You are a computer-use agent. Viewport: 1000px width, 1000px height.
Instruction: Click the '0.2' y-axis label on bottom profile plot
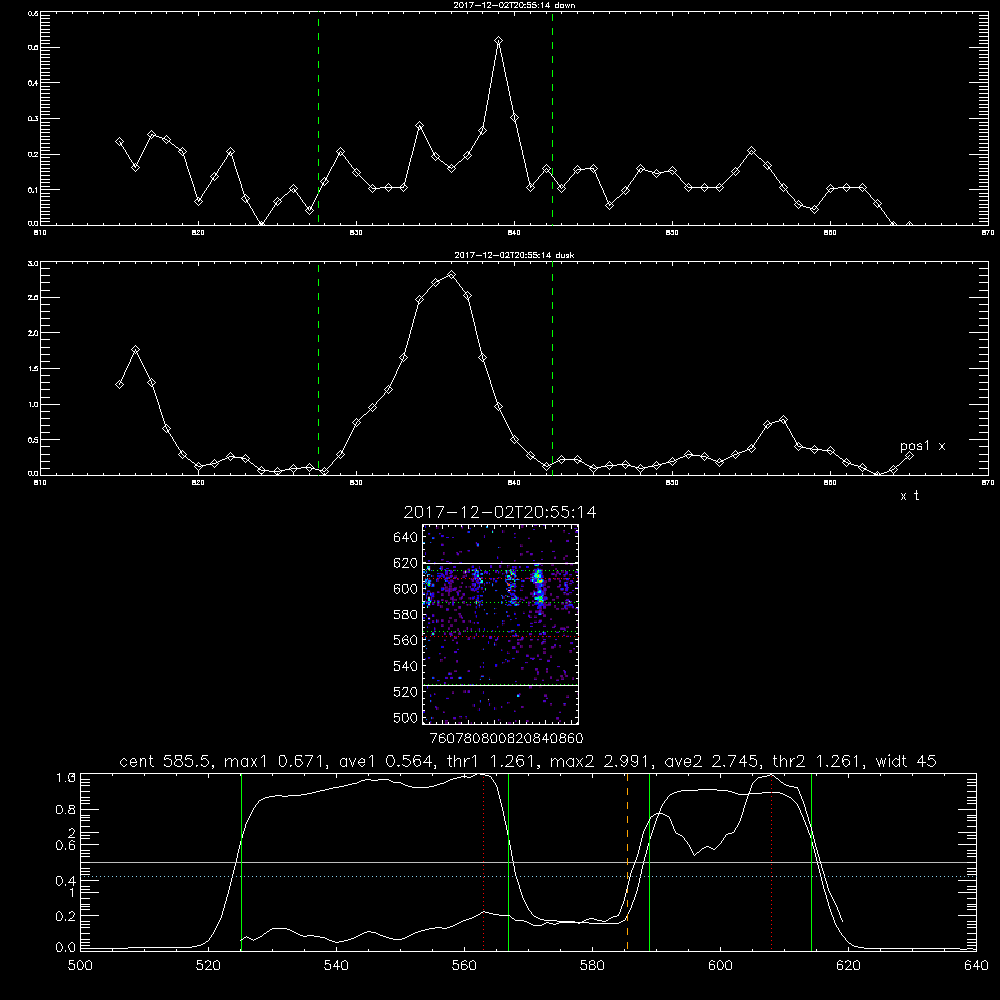66,916
